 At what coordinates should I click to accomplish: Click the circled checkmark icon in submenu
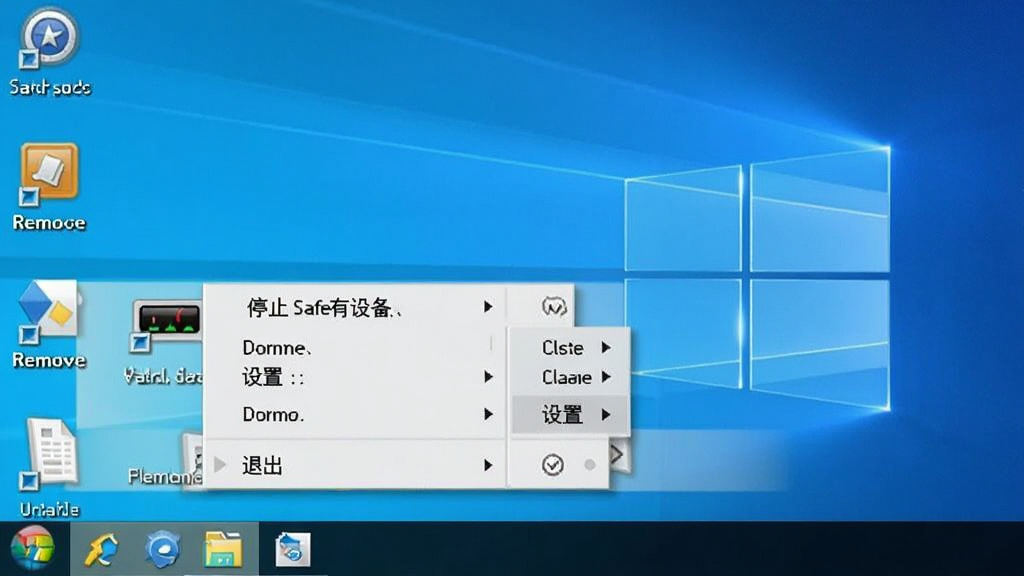pyautogui.click(x=552, y=465)
